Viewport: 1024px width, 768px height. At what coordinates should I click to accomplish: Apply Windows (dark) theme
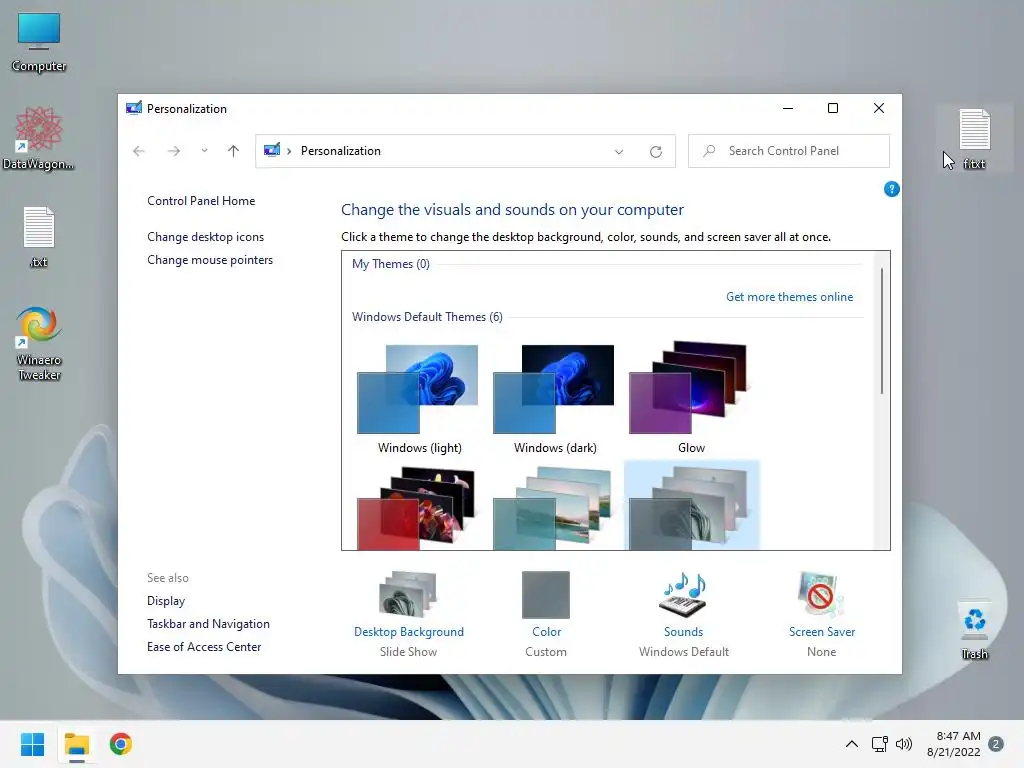555,398
